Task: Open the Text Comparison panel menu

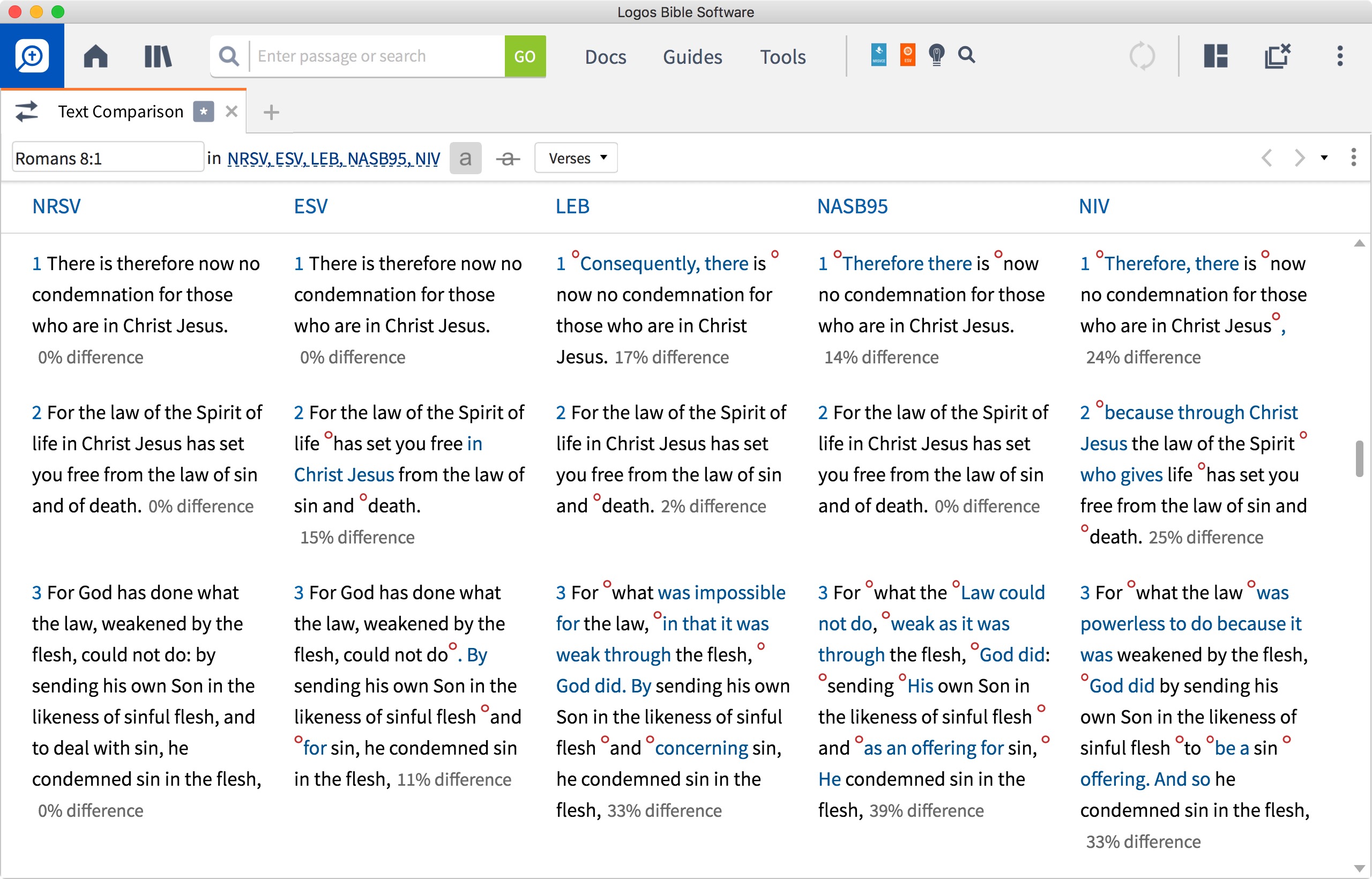Action: (x=1353, y=157)
